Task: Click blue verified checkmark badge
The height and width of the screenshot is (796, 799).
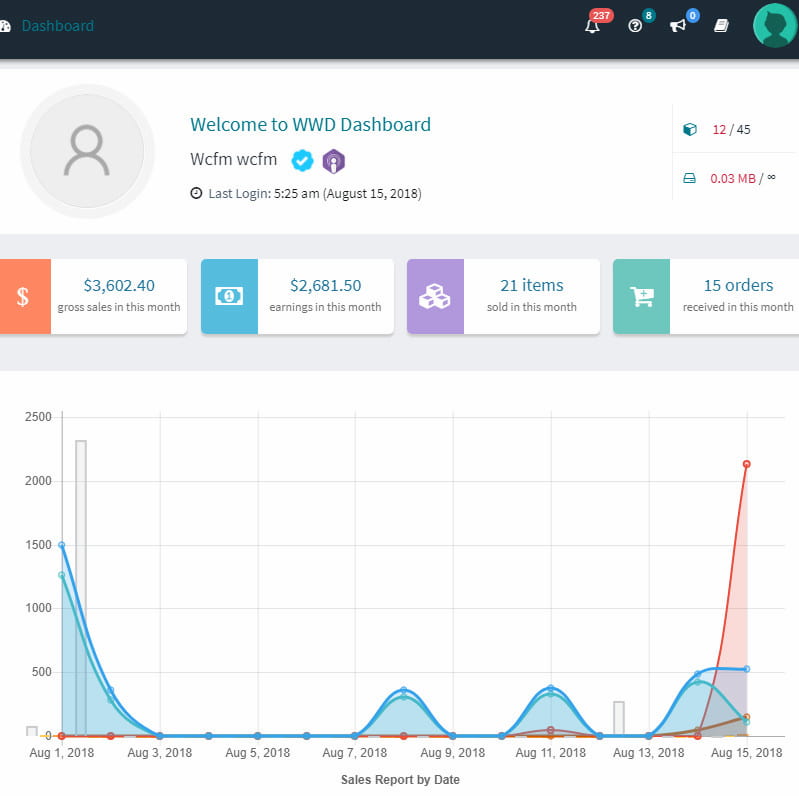Action: pos(302,161)
